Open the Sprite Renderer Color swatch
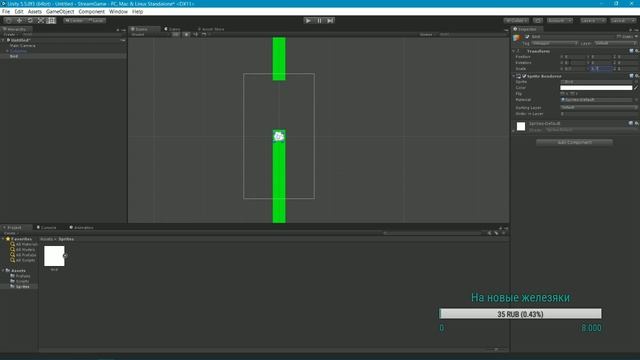640x360 pixels. pyautogui.click(x=596, y=87)
